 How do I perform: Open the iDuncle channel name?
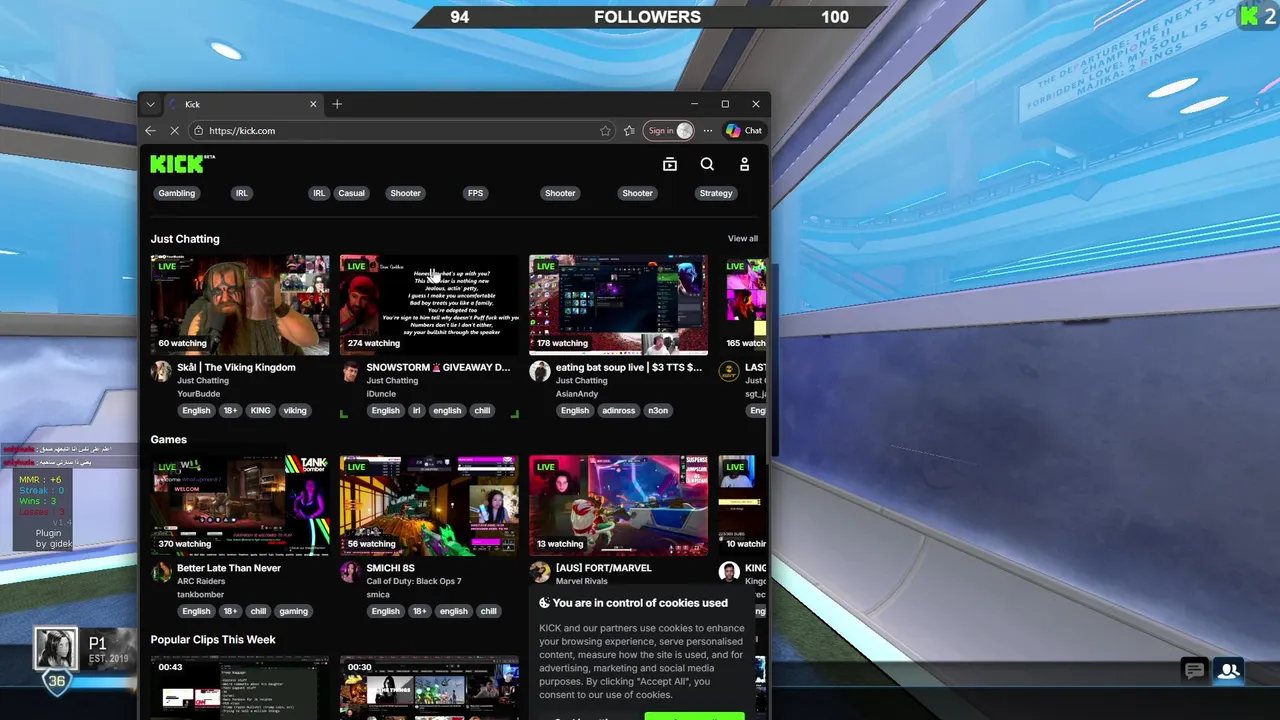coord(381,394)
